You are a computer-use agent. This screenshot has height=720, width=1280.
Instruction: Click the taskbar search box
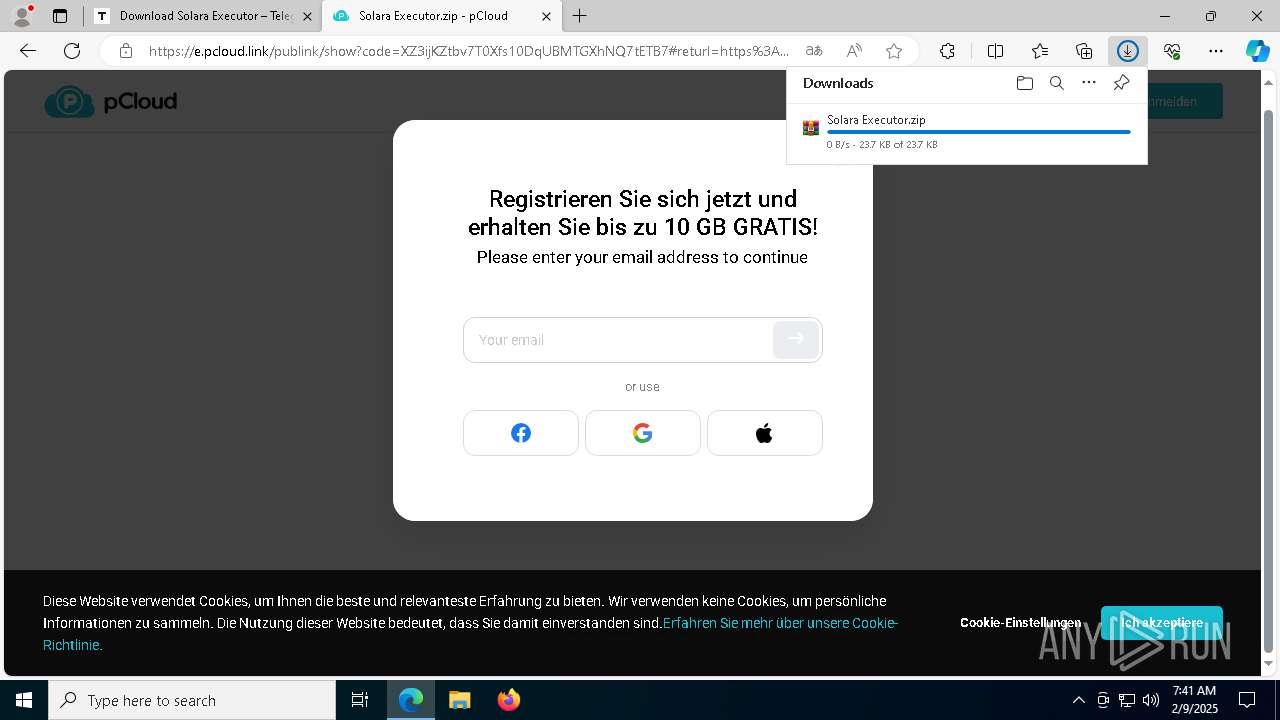click(192, 700)
